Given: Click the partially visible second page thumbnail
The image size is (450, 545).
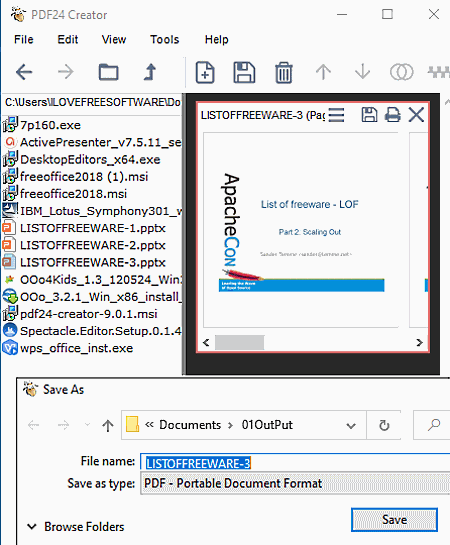Looking at the screenshot, I should tap(419, 230).
